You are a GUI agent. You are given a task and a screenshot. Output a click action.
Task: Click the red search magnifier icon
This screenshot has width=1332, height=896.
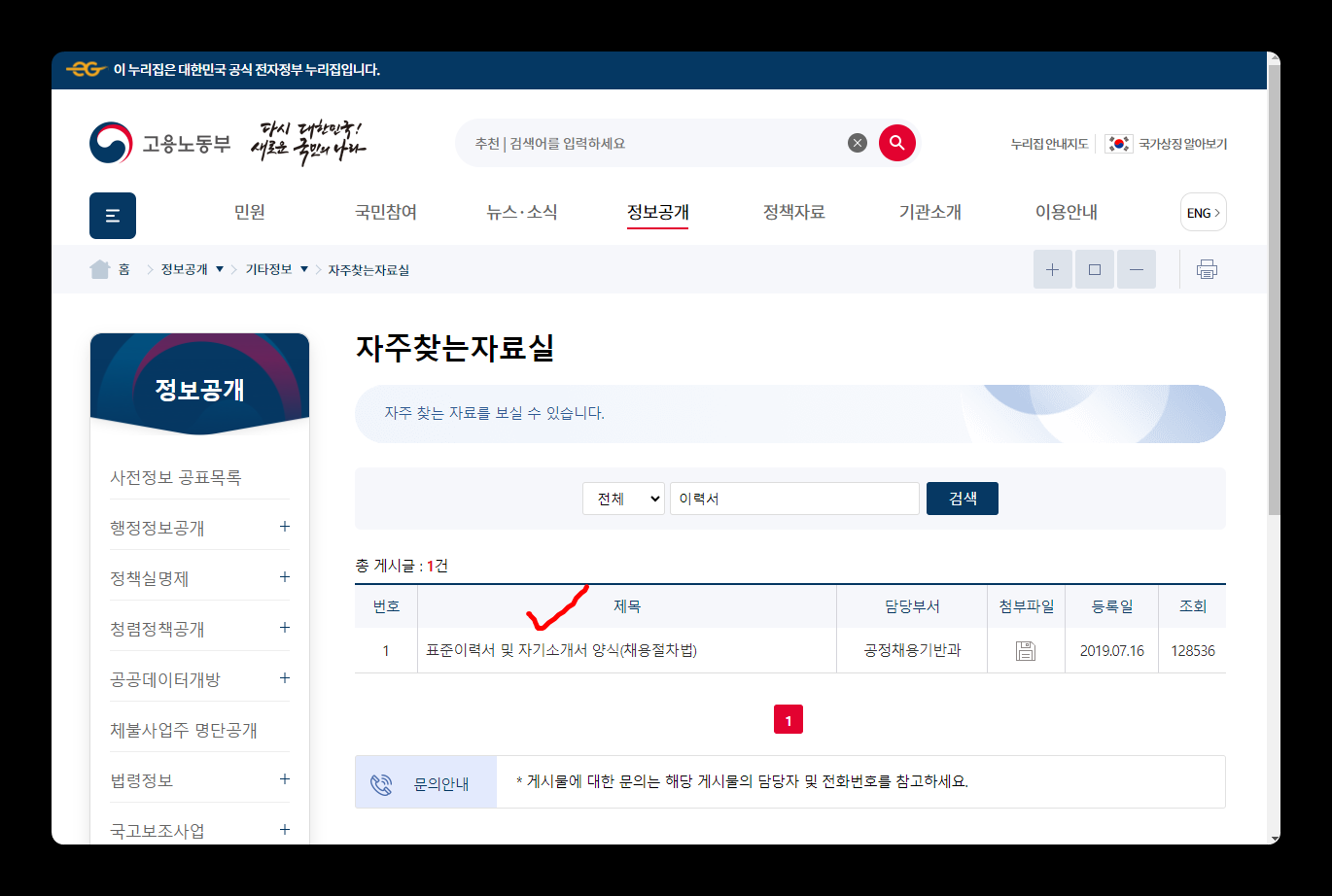pos(896,143)
